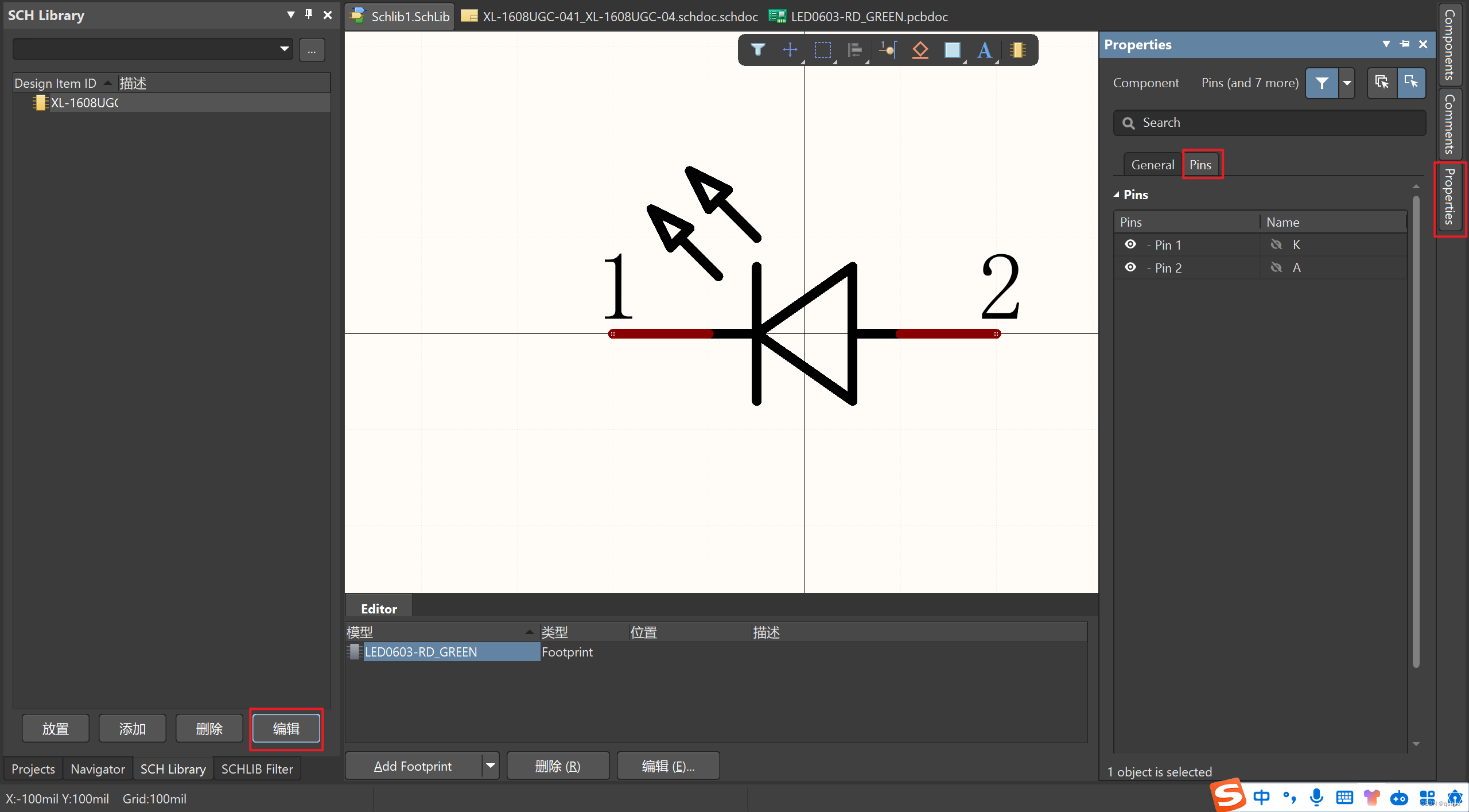
Task: Open the Comments side panel tab
Action: click(x=1449, y=123)
